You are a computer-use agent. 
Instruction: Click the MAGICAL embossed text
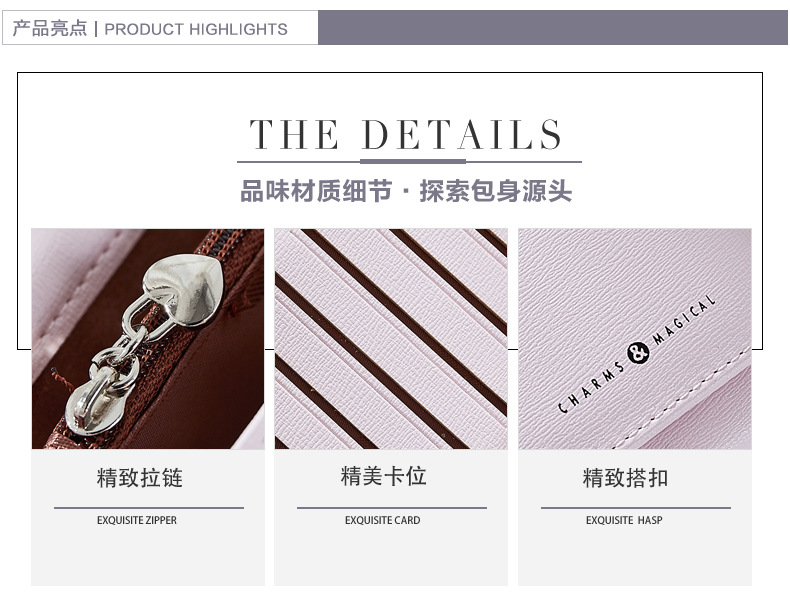(684, 320)
